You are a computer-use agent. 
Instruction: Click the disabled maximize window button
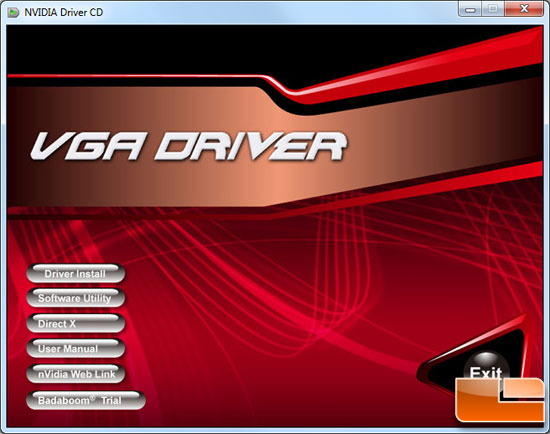493,9
